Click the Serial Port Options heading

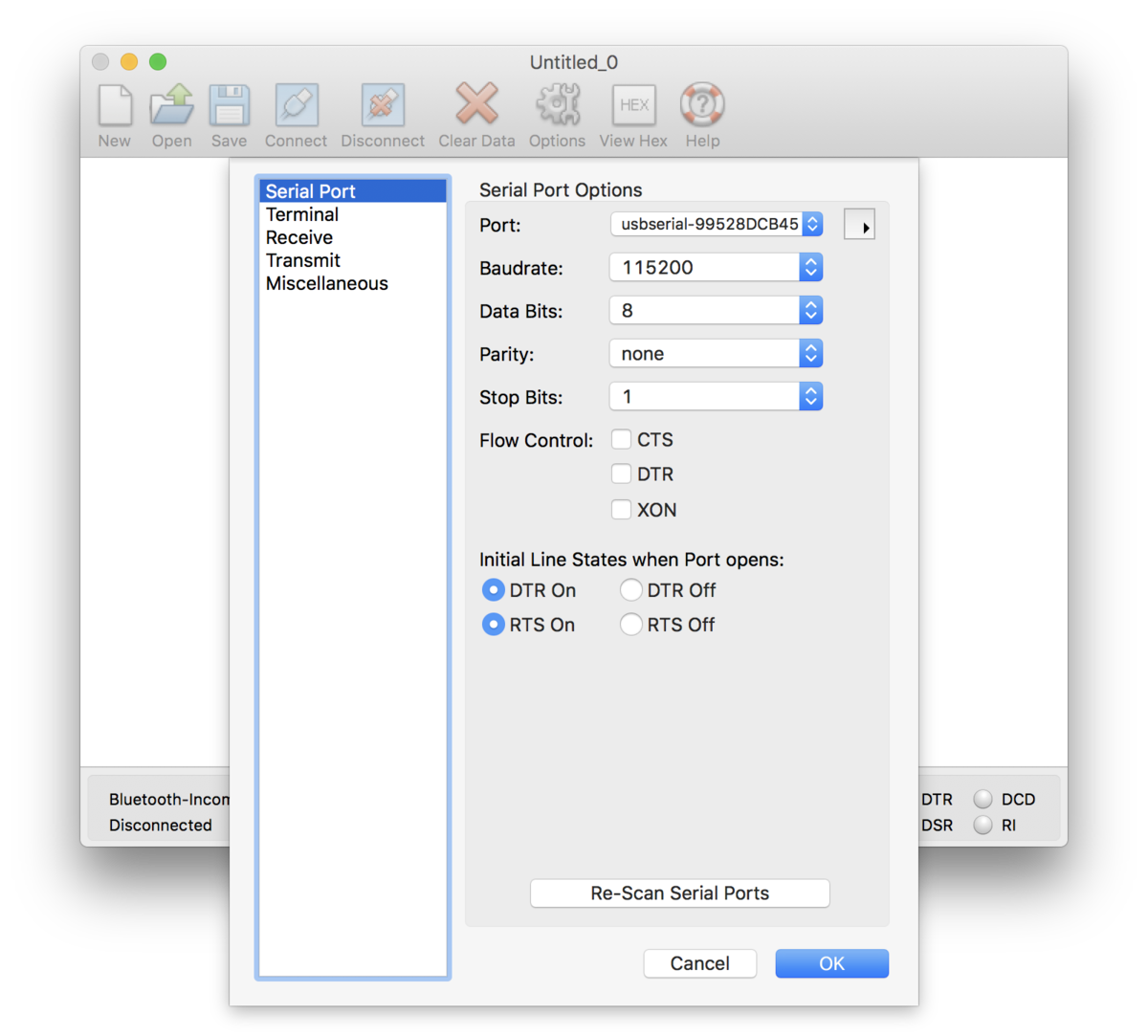(561, 189)
